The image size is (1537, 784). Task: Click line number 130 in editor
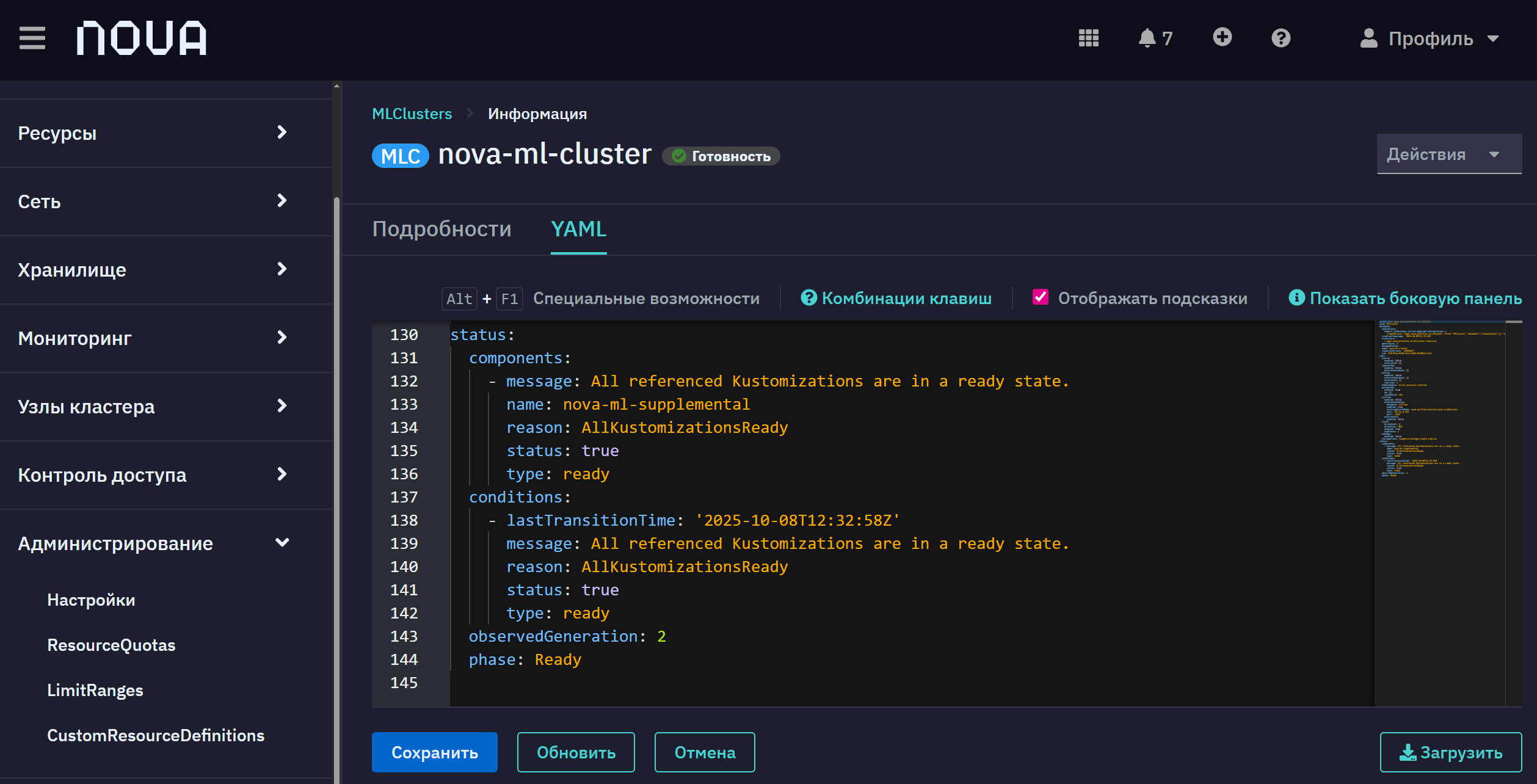(x=404, y=335)
